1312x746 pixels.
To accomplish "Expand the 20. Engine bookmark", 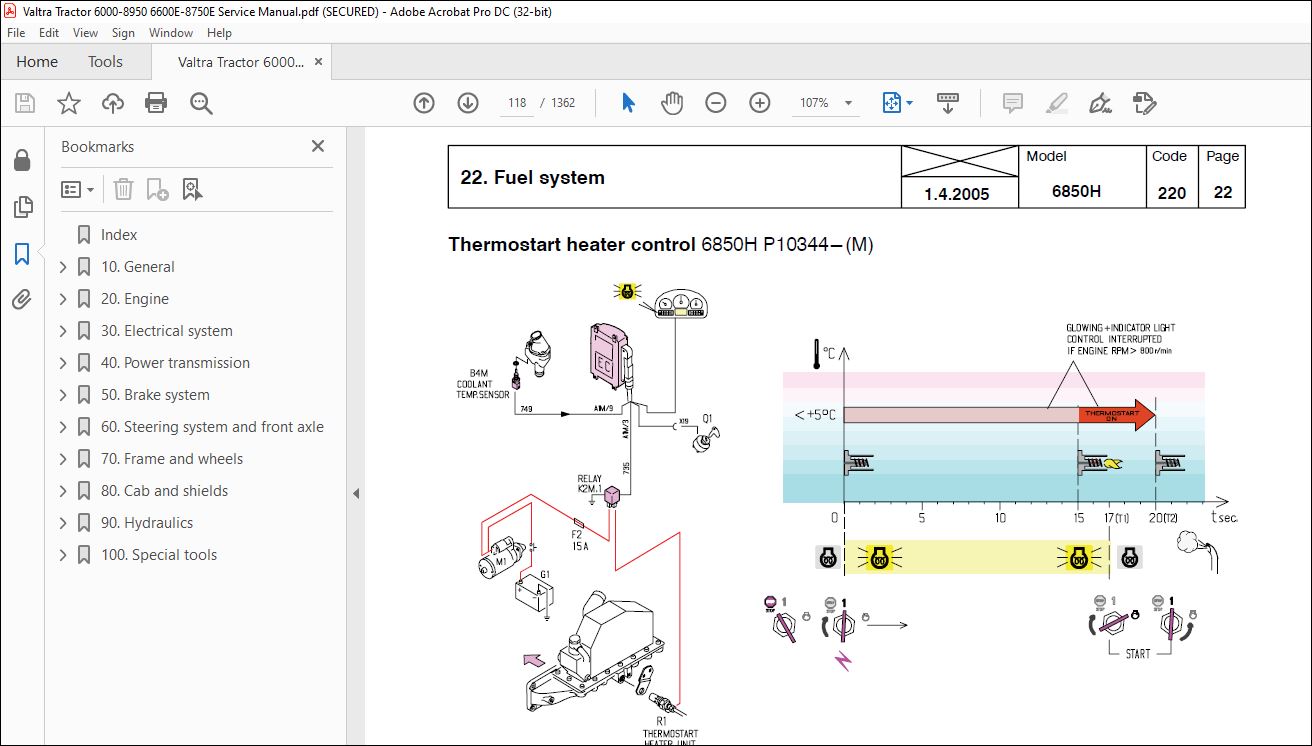I will click(x=64, y=299).
